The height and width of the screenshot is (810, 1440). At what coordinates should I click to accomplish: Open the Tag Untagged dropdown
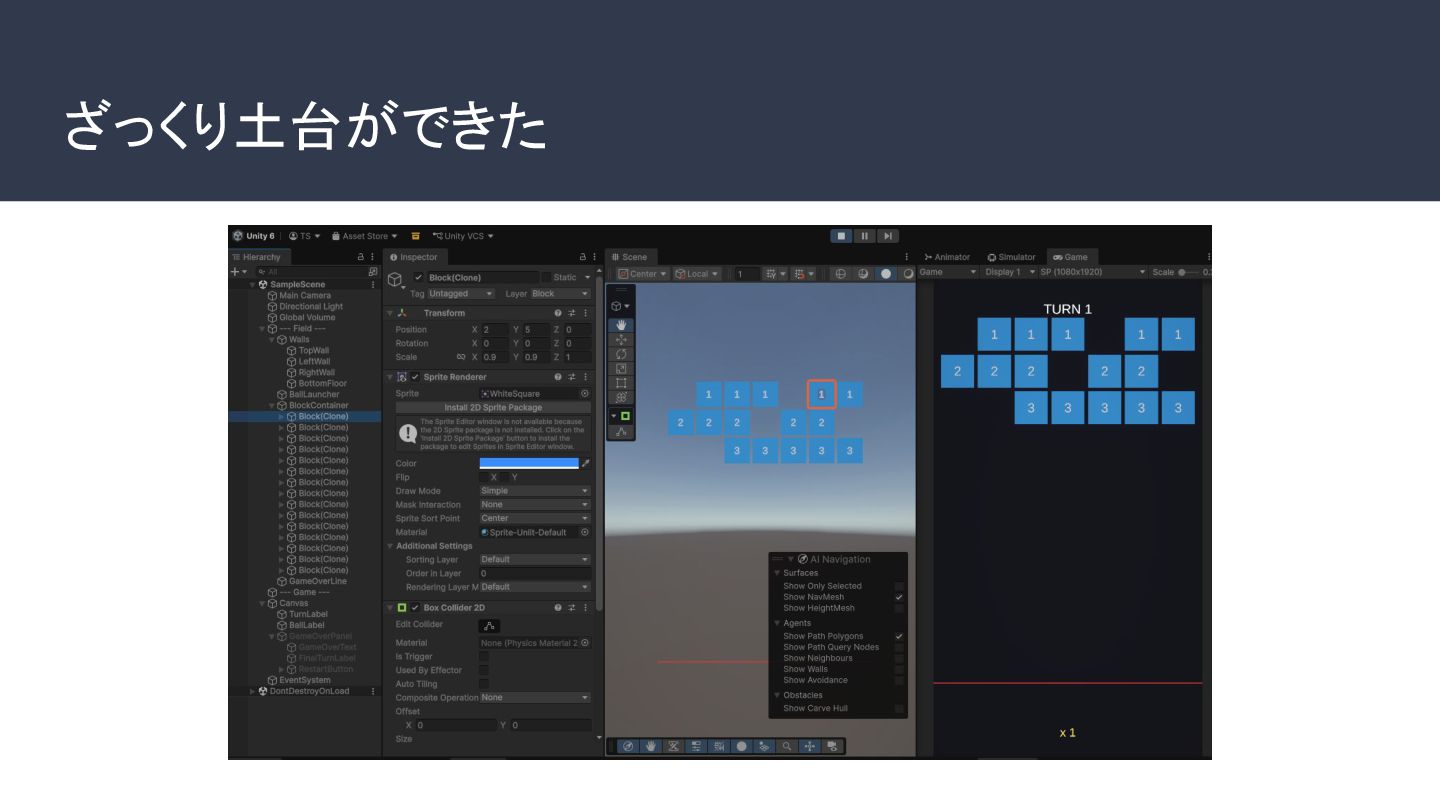tap(461, 294)
